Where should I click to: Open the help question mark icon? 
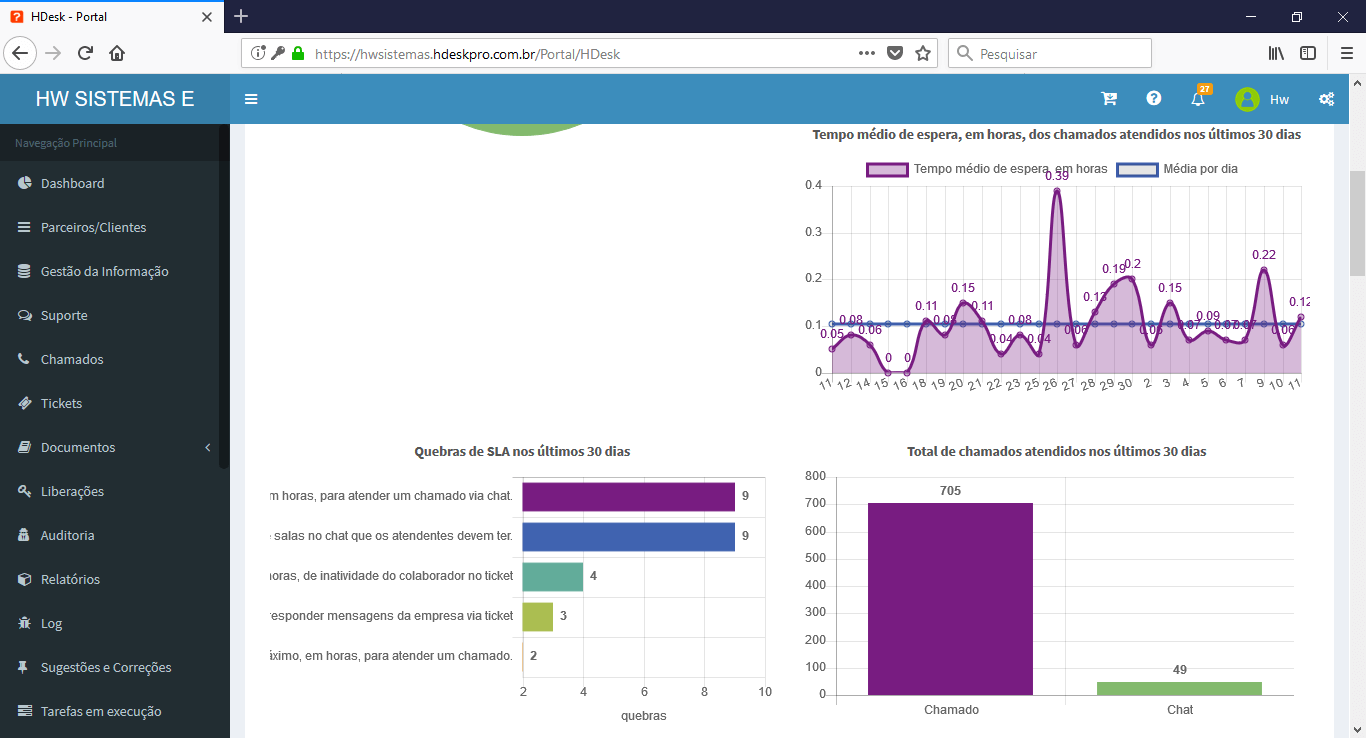click(x=1154, y=99)
